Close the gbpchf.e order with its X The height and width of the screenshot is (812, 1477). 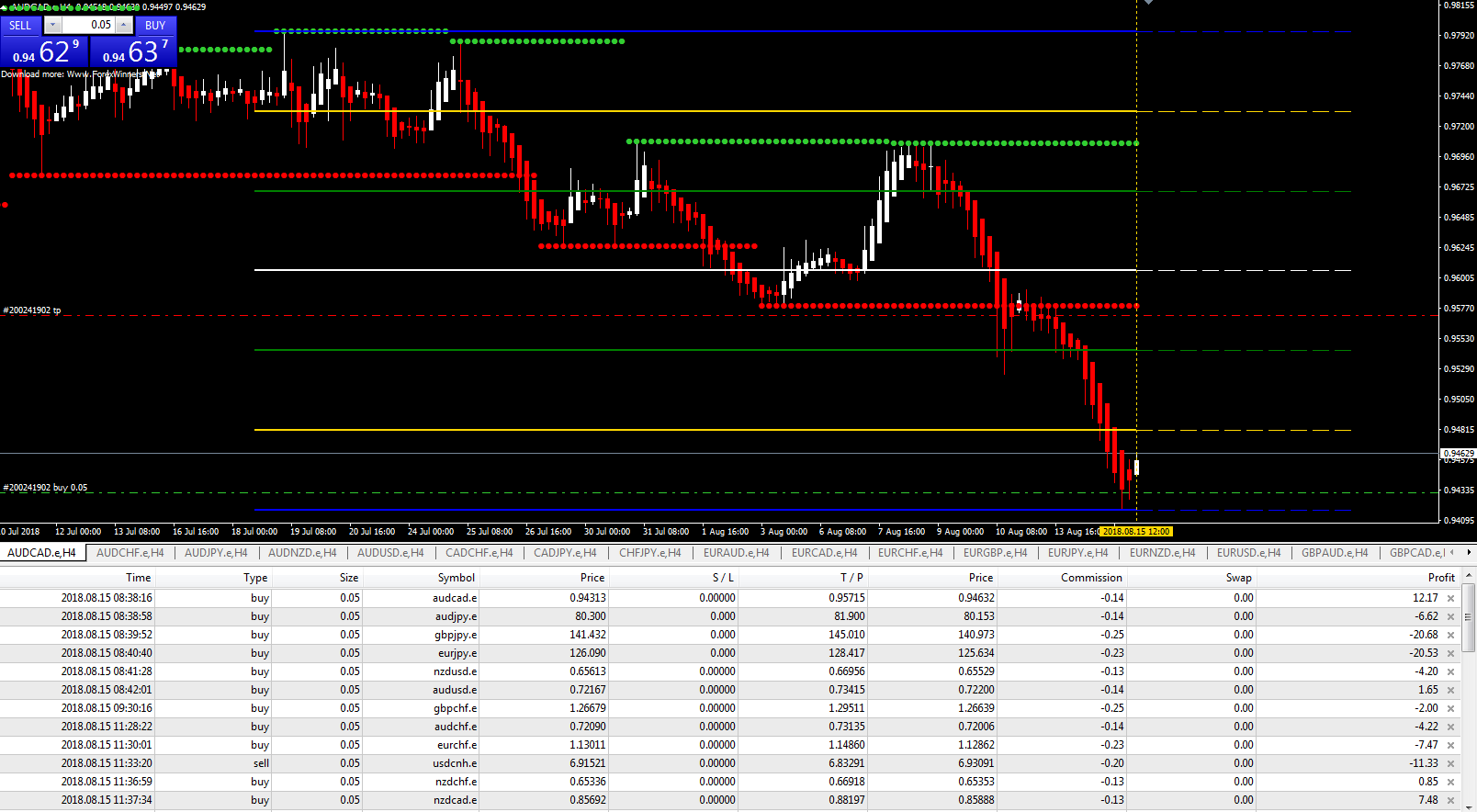(1451, 708)
